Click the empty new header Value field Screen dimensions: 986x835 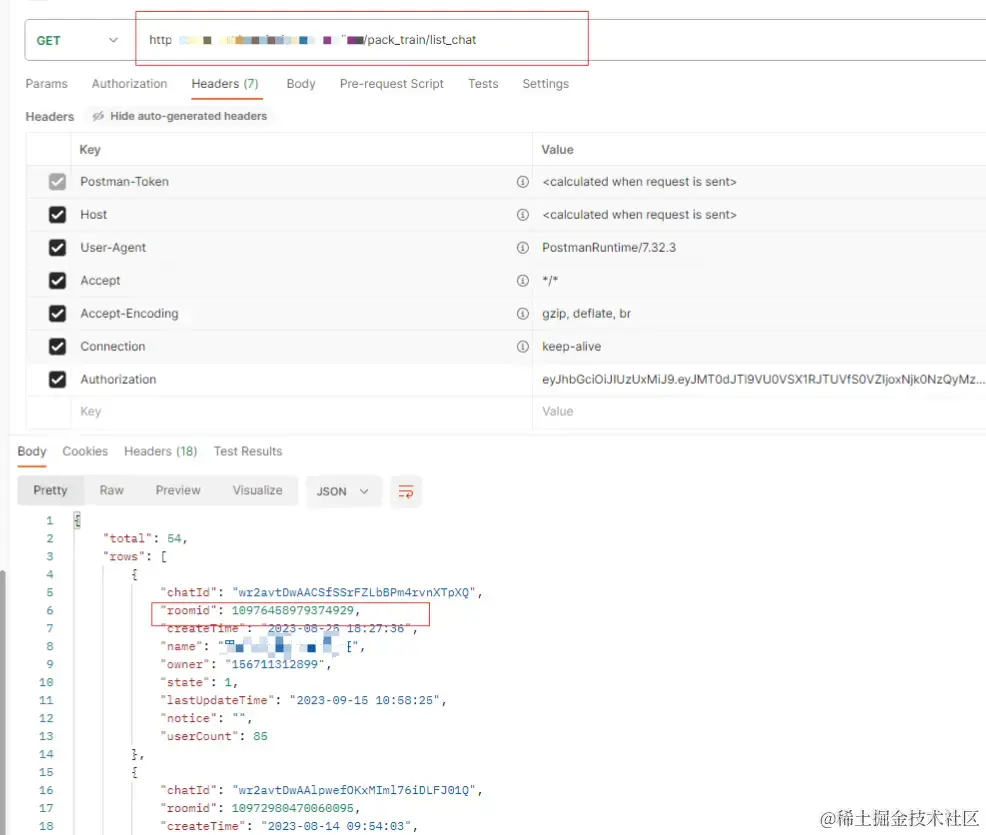(759, 411)
